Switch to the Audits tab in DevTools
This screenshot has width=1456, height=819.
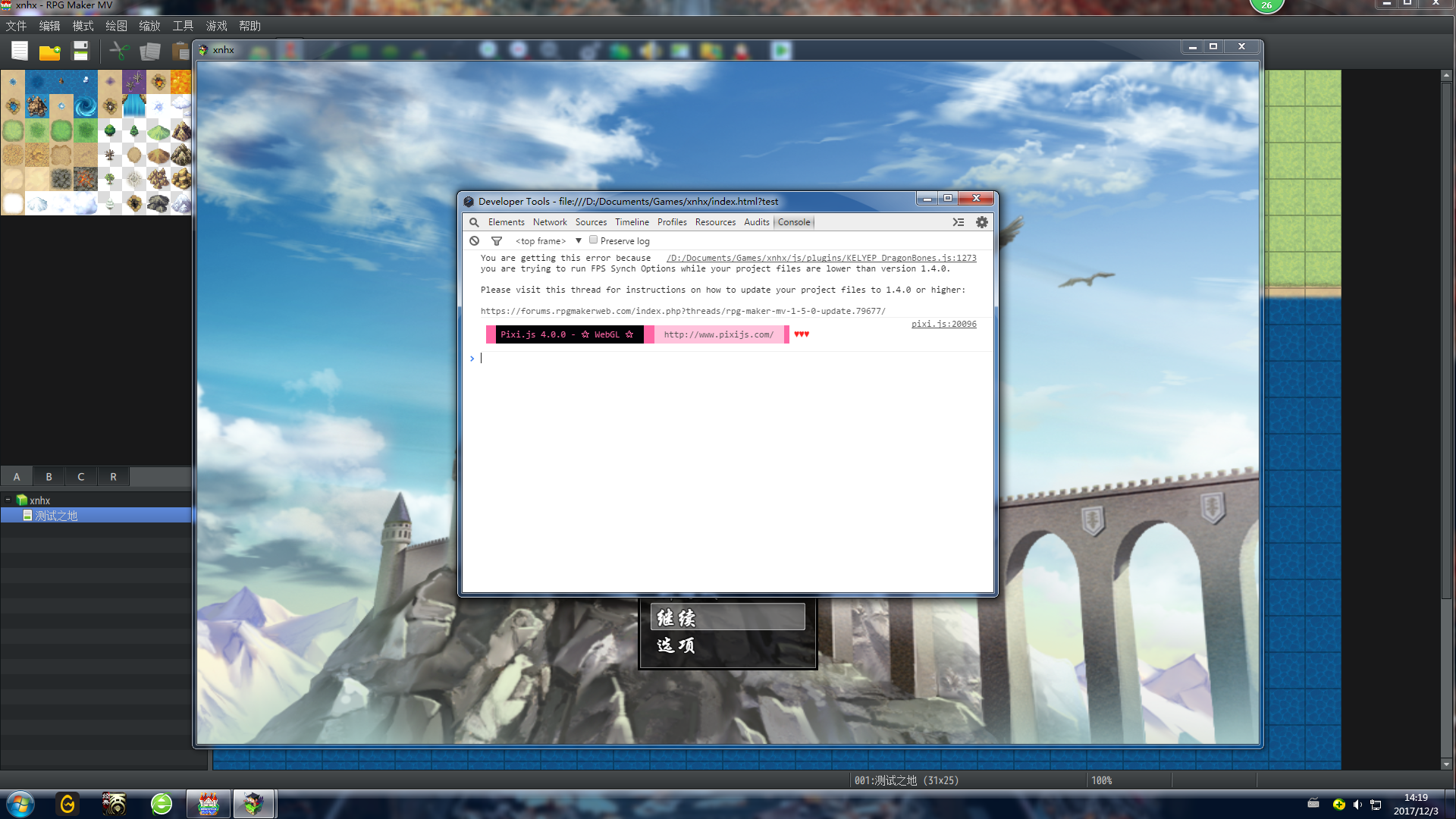(x=756, y=222)
